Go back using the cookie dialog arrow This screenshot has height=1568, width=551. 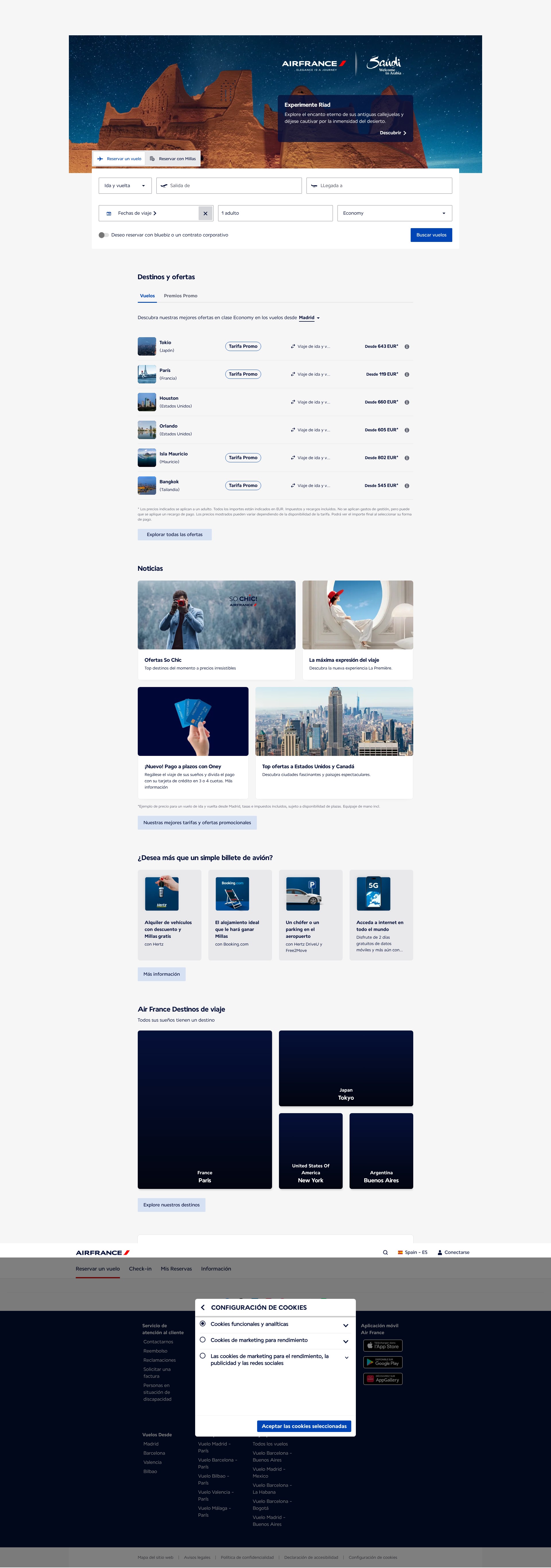[203, 1307]
